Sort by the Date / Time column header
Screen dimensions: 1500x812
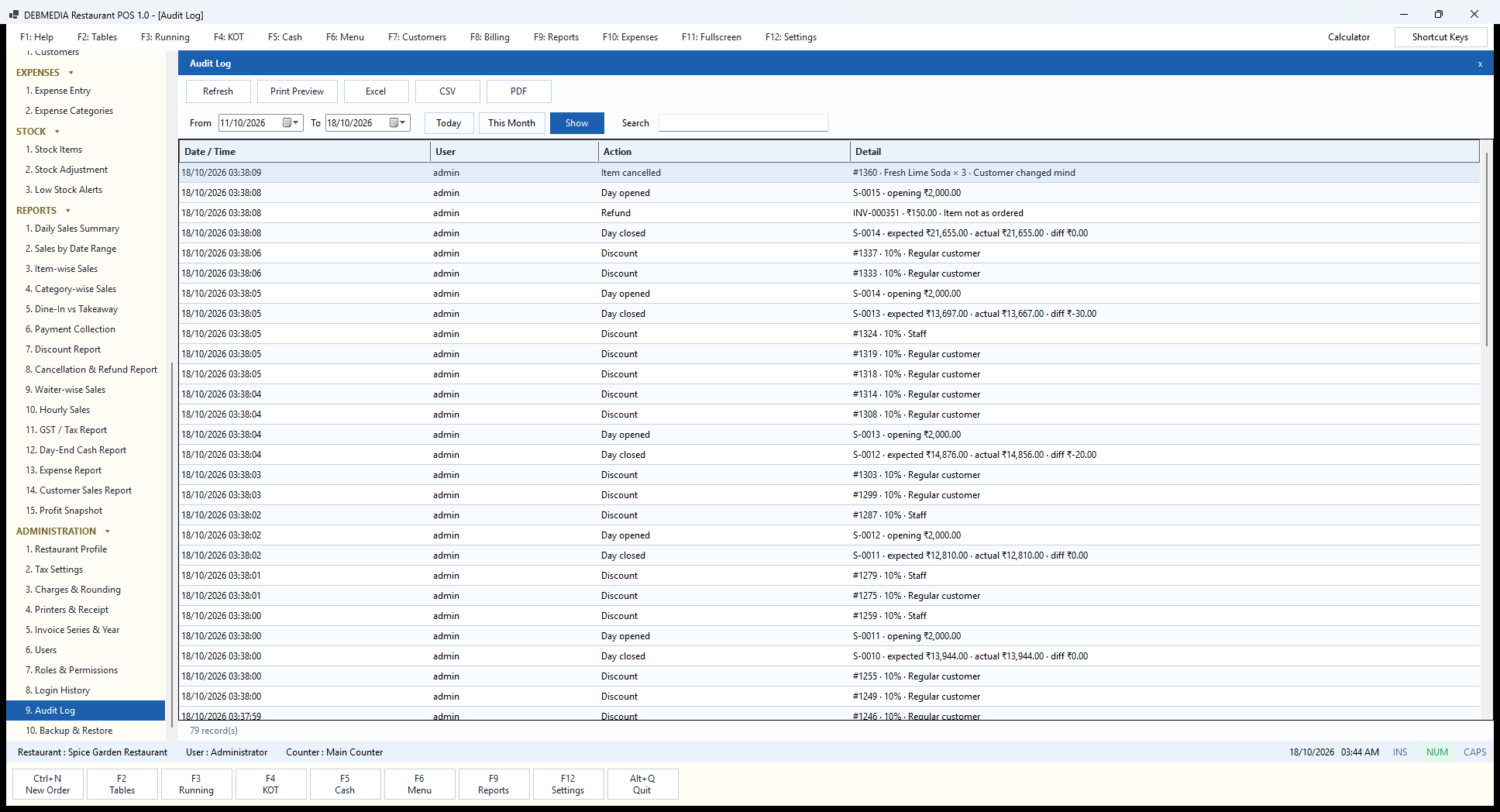304,152
